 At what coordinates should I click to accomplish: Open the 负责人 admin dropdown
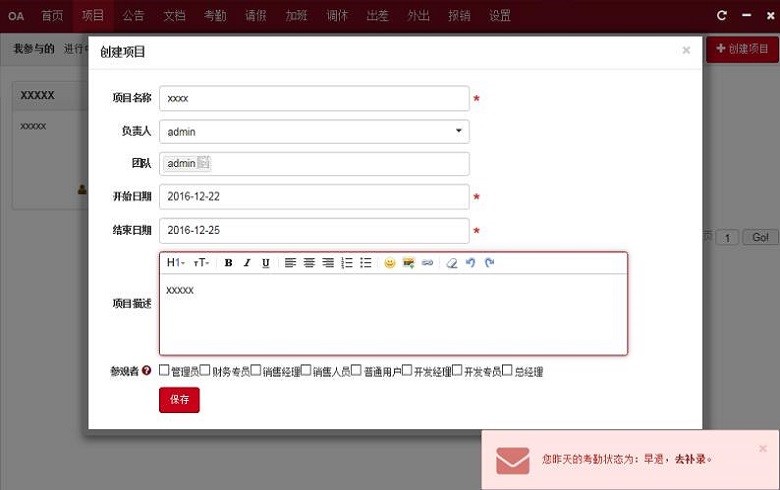(314, 131)
